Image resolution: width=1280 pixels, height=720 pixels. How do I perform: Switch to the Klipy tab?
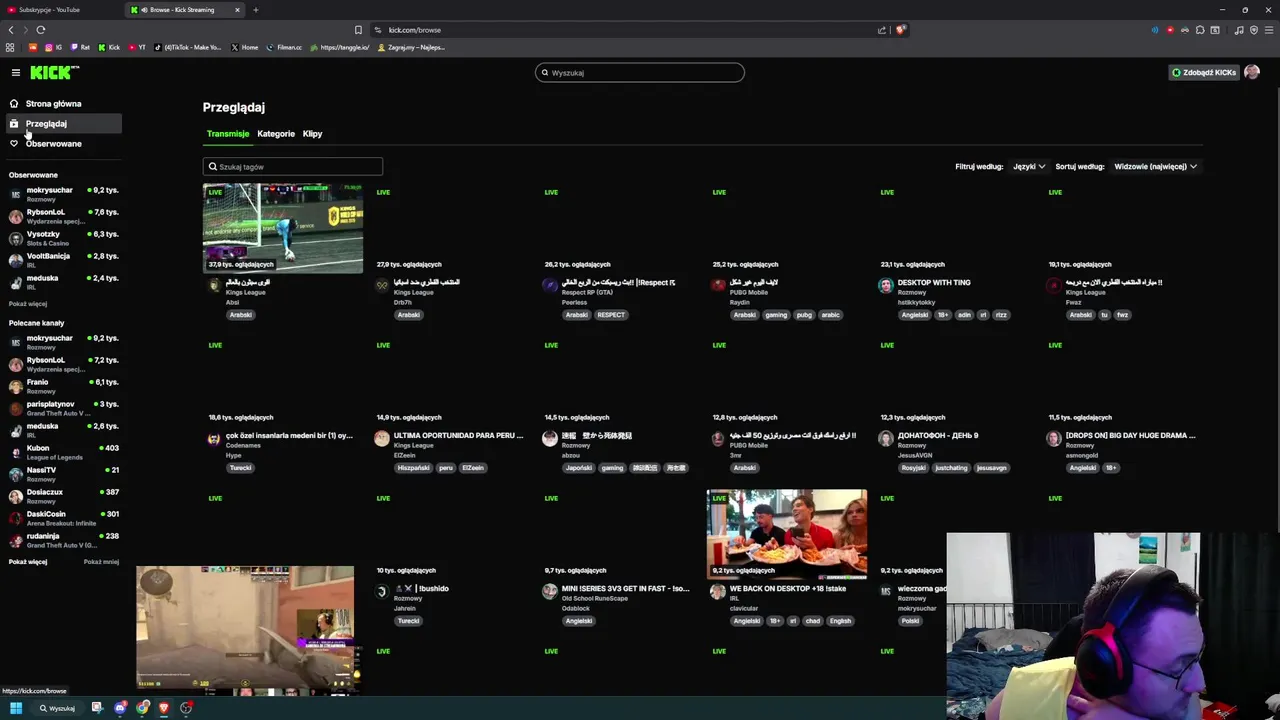click(313, 133)
